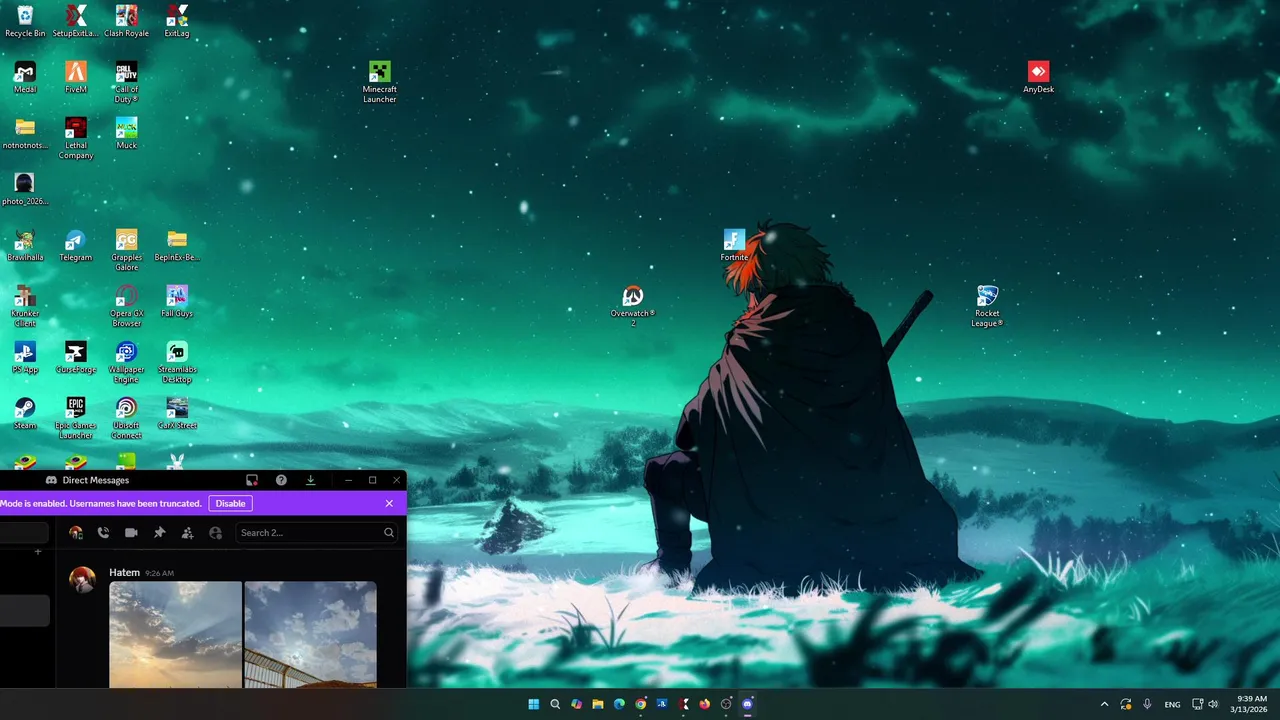Select the AnyDesk desktop icon

pos(1038,78)
